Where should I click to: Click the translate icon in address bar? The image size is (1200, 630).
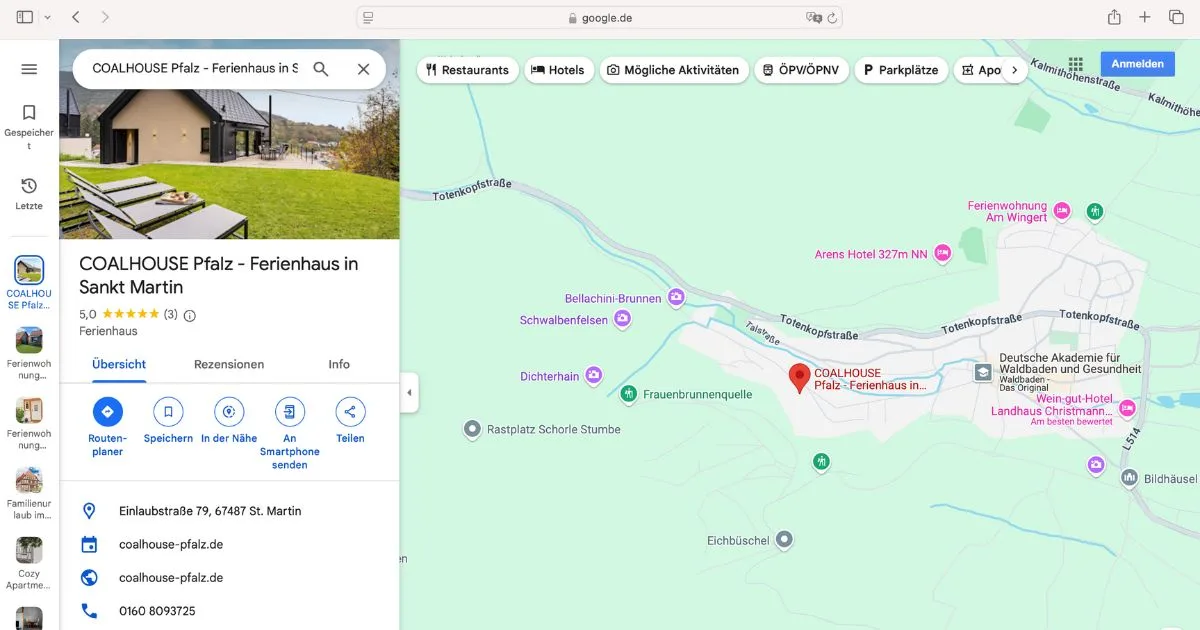814,17
